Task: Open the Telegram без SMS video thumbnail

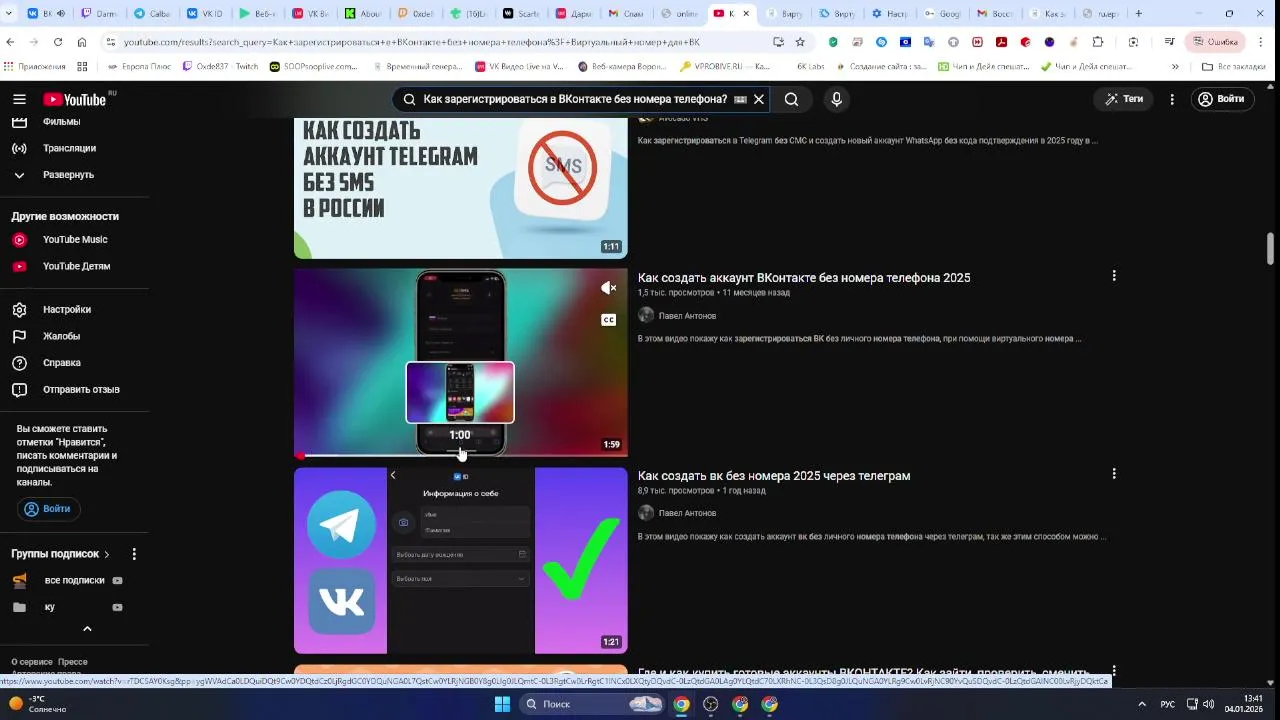Action: 460,188
